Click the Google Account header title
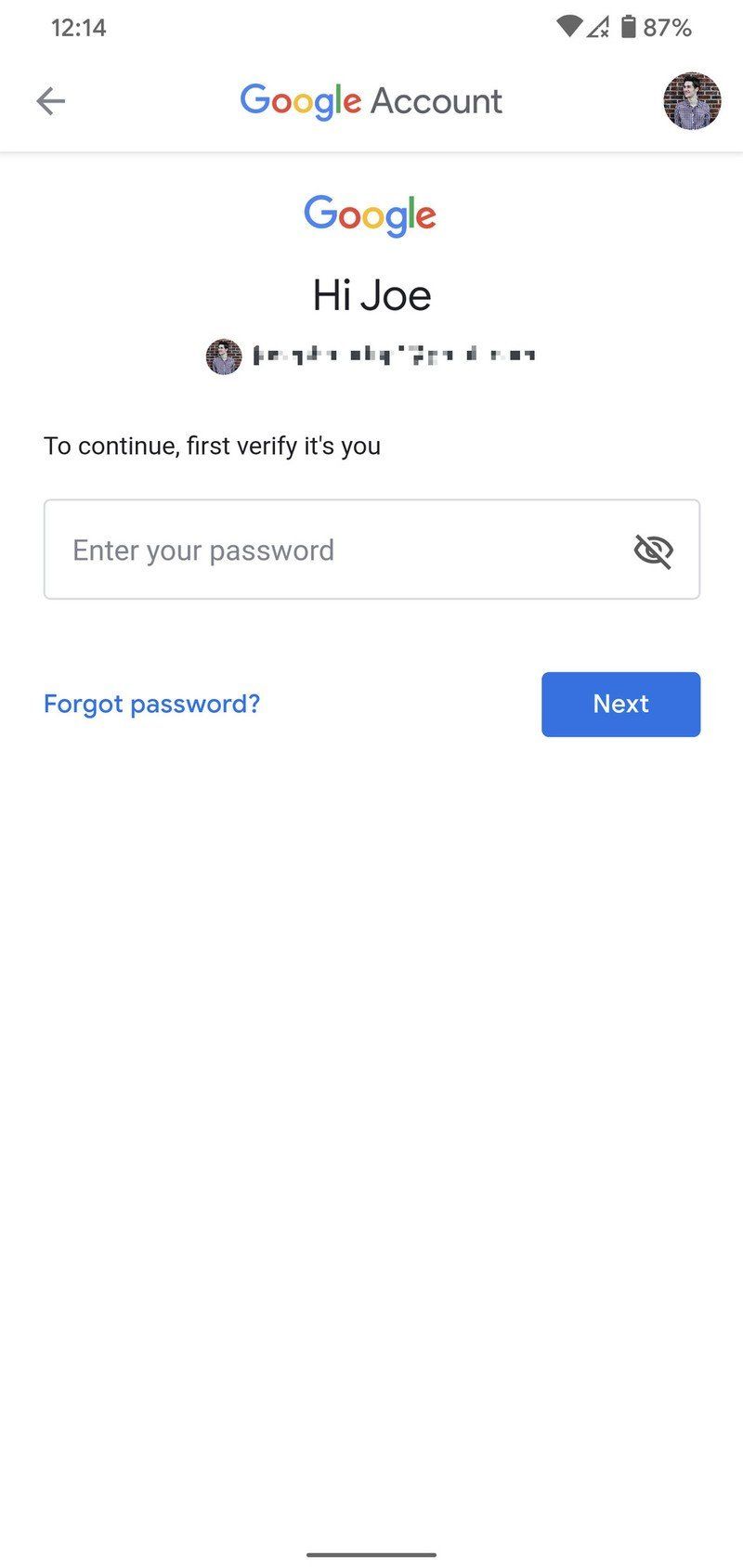This screenshot has width=743, height=1568. [371, 100]
